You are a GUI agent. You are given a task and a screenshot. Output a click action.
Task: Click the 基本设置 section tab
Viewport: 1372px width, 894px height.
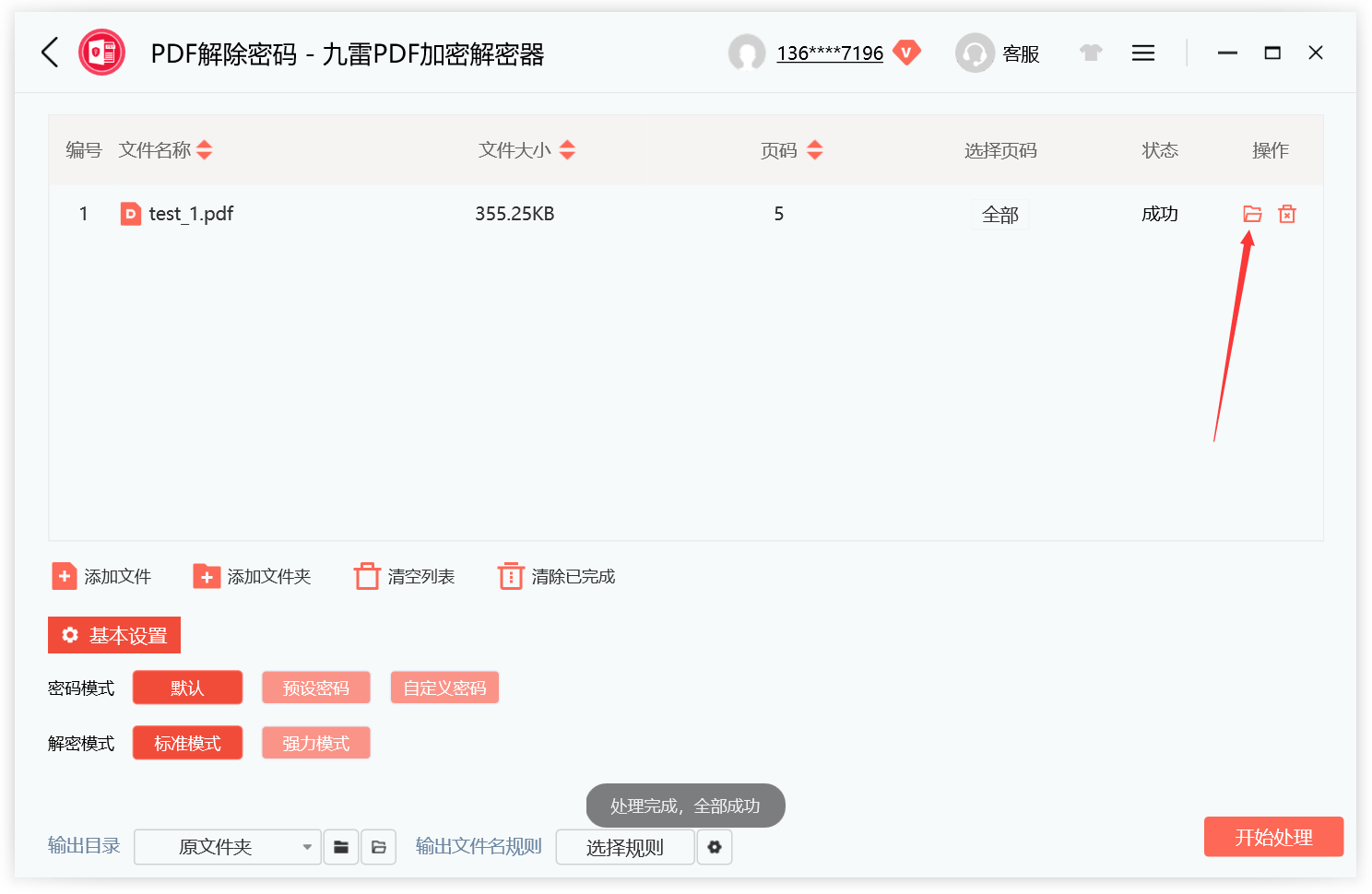113,634
